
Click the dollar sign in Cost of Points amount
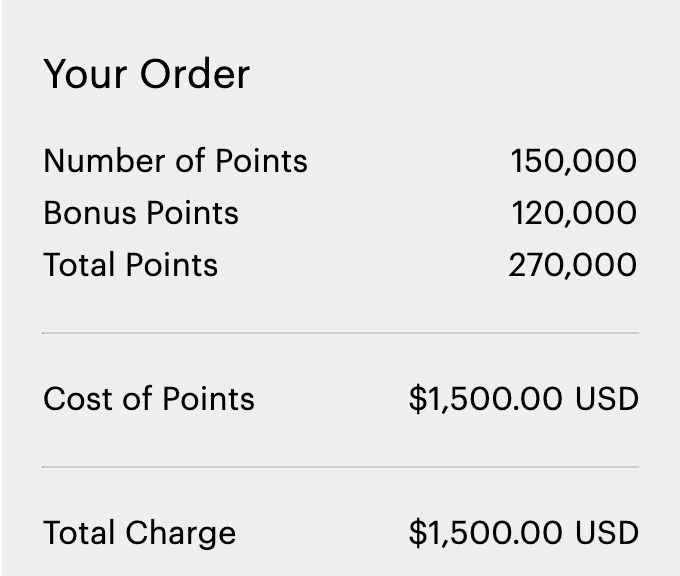(418, 399)
